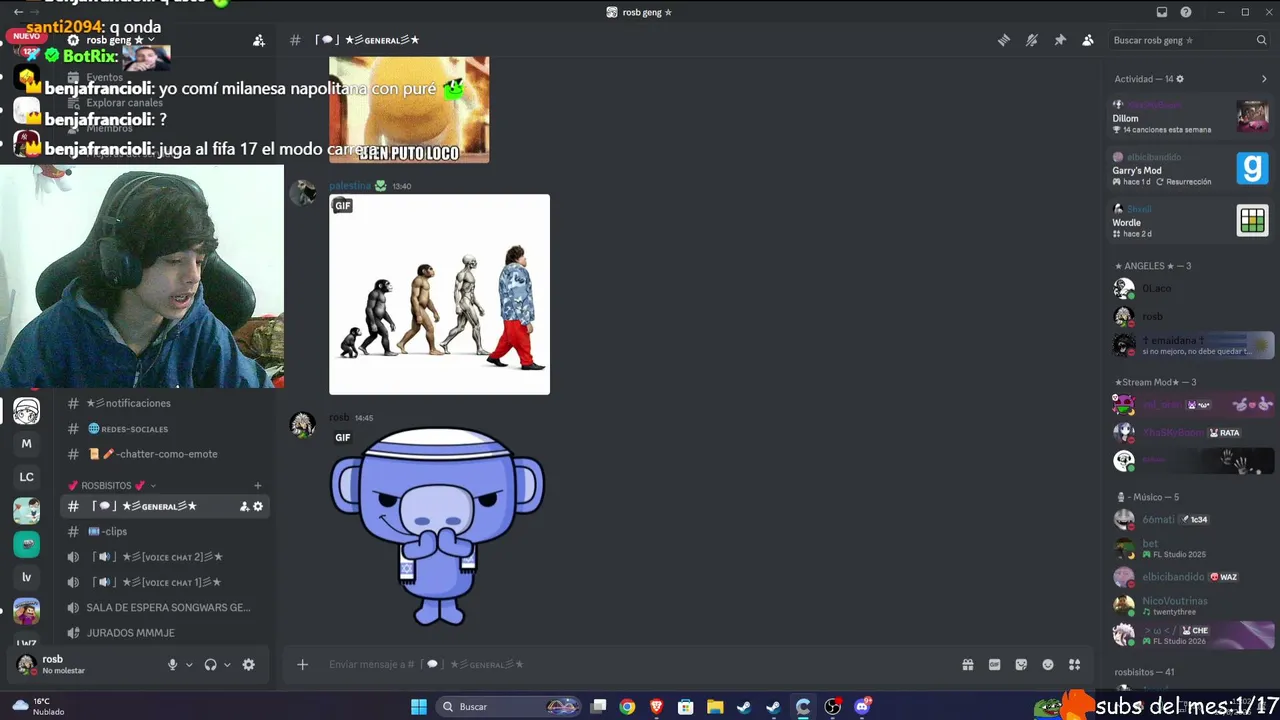The image size is (1280, 720).
Task: Join SALA DE ESPERA SONGWARS voice channel
Action: tap(166, 608)
